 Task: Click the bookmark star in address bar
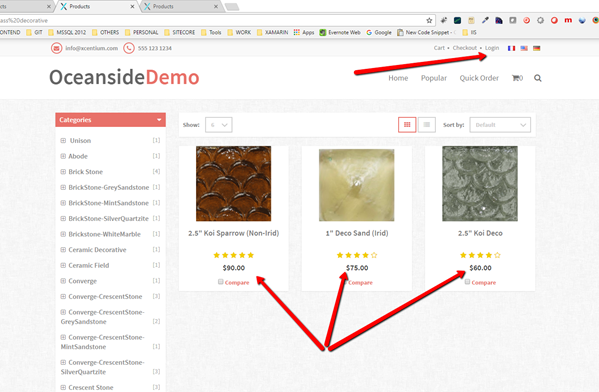point(429,20)
